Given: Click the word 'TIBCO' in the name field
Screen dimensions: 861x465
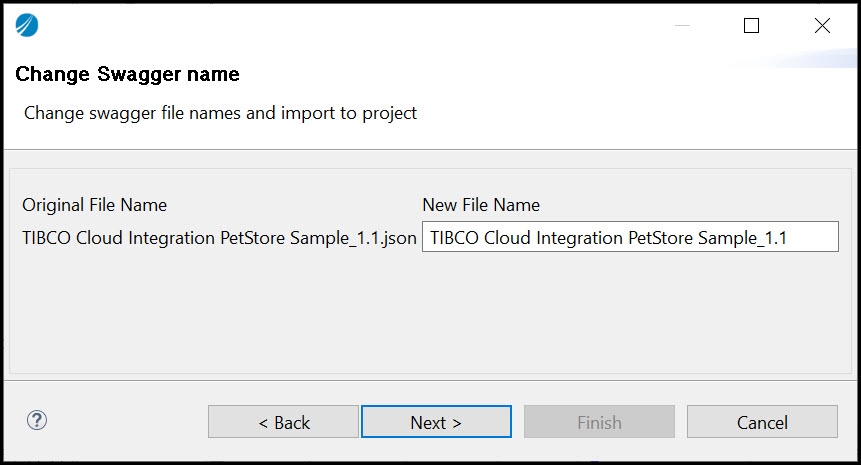Looking at the screenshot, I should [455, 238].
